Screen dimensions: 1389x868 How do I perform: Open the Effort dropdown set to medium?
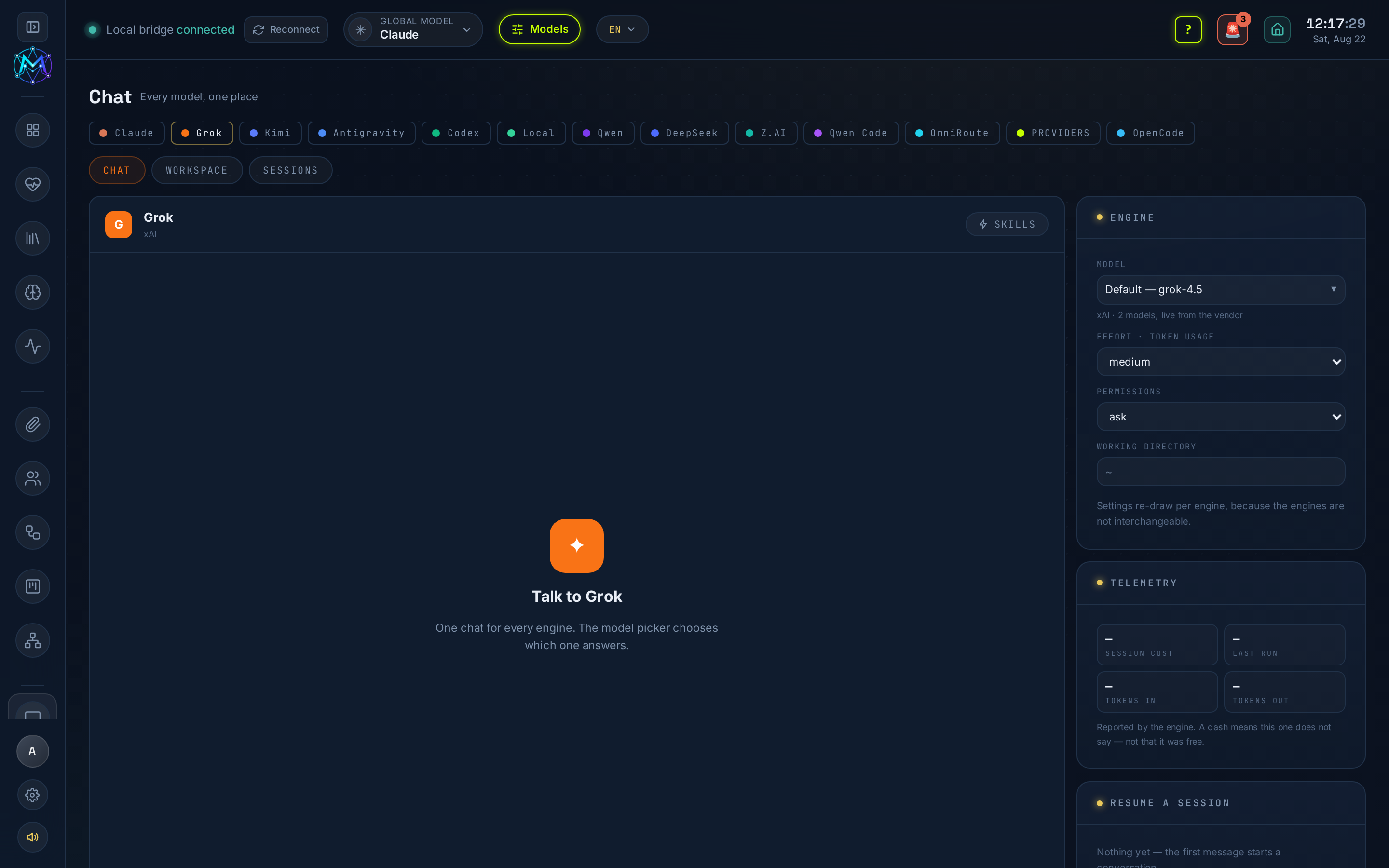tap(1221, 362)
